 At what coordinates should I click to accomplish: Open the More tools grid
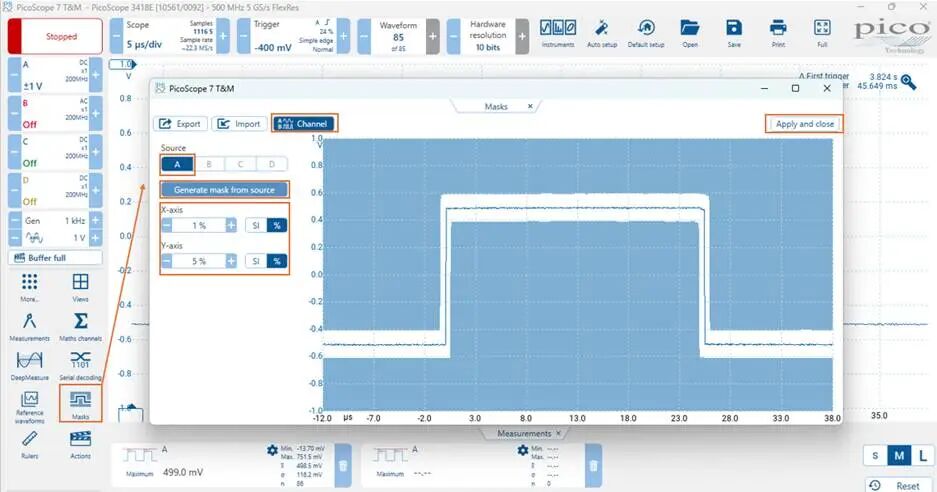(x=29, y=288)
